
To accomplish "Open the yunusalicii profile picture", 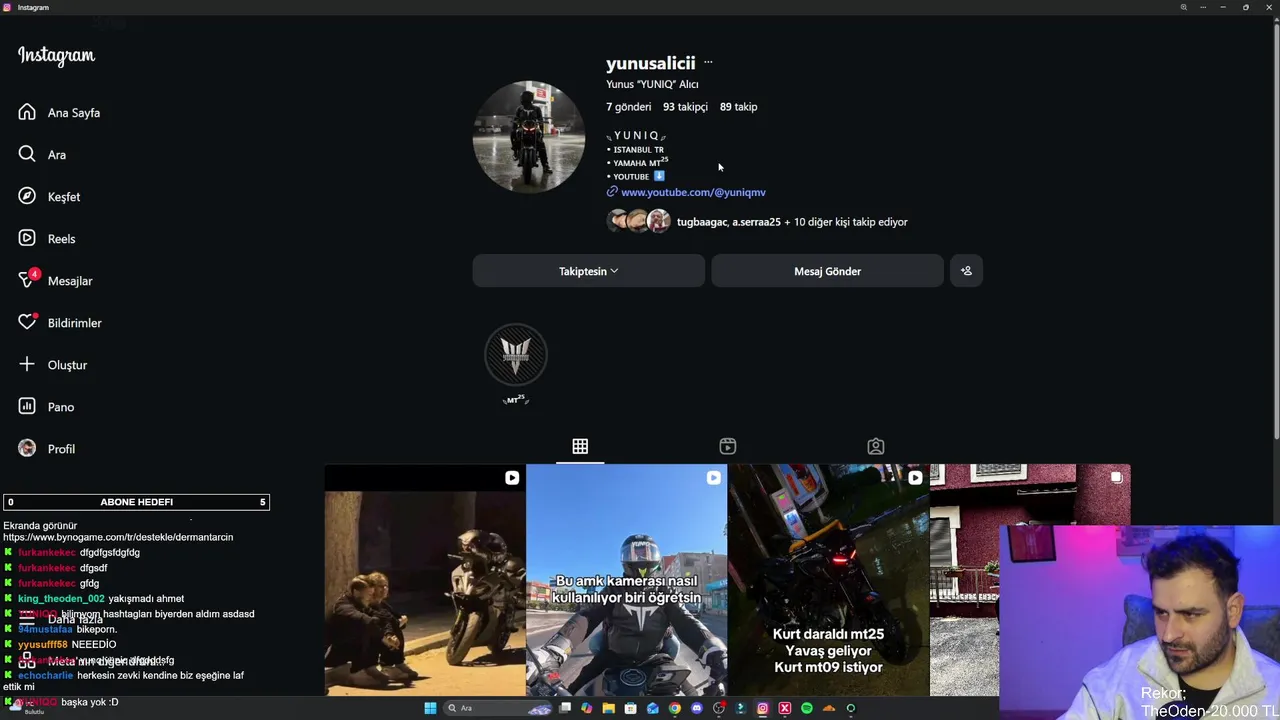I will pos(528,136).
